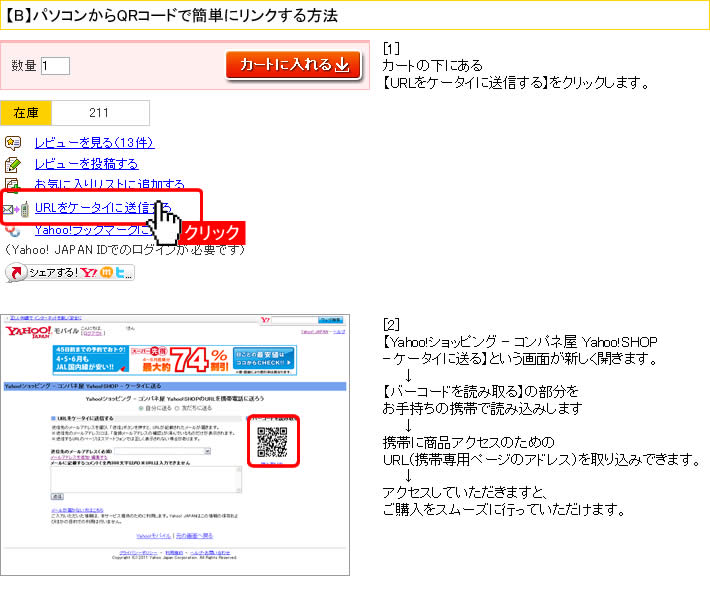Click the 【B】パソコンからQRコード heading text
710x606 pixels.
[171, 16]
